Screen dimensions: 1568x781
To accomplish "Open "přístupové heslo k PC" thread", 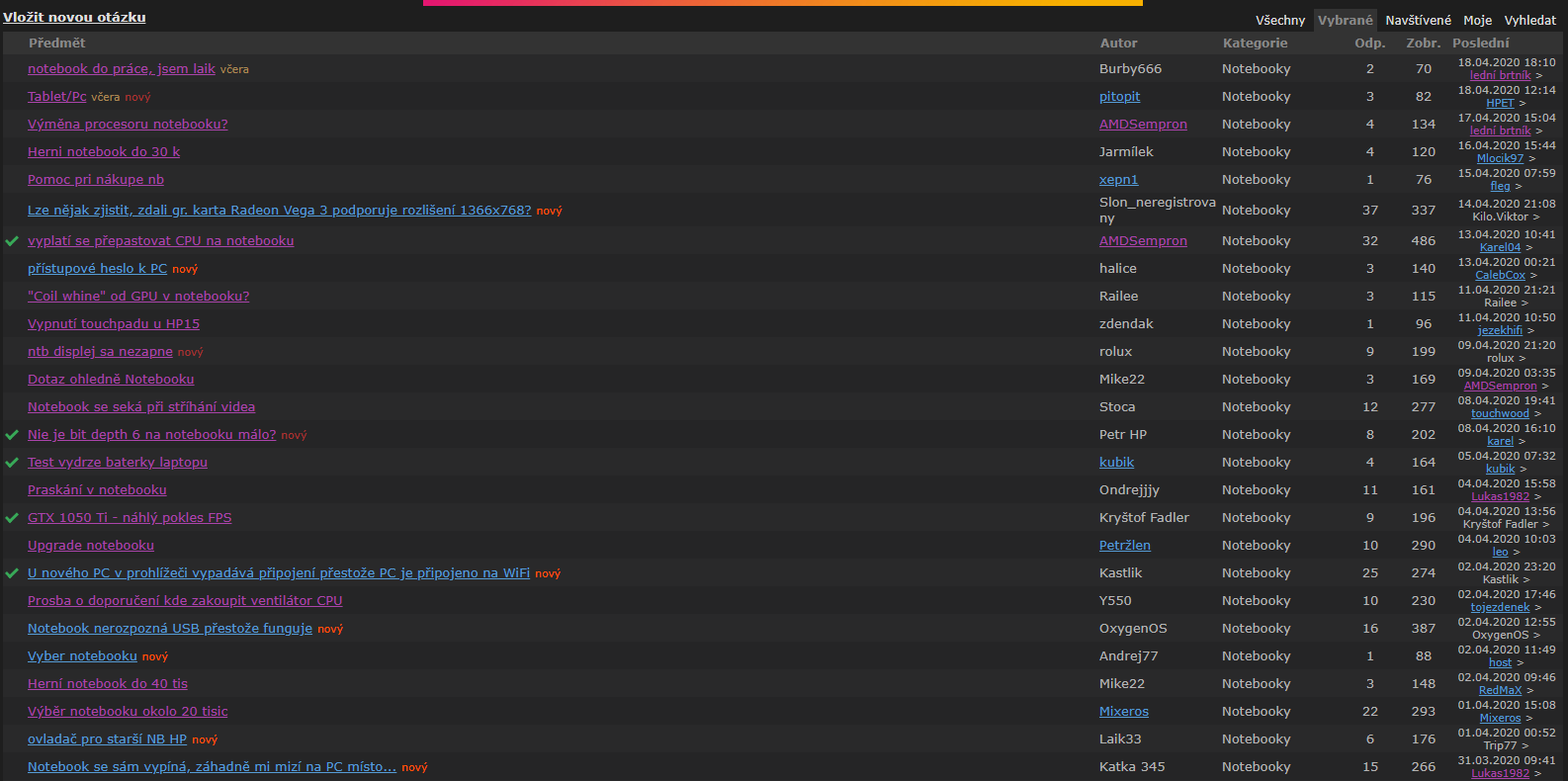I will tap(98, 269).
